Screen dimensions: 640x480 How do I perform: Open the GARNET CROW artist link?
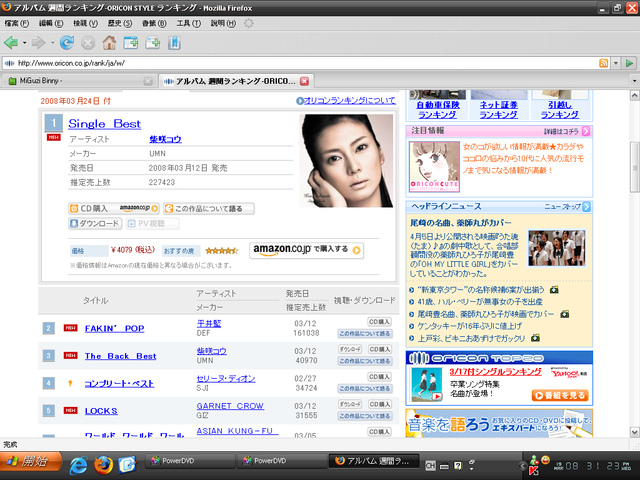[230, 406]
